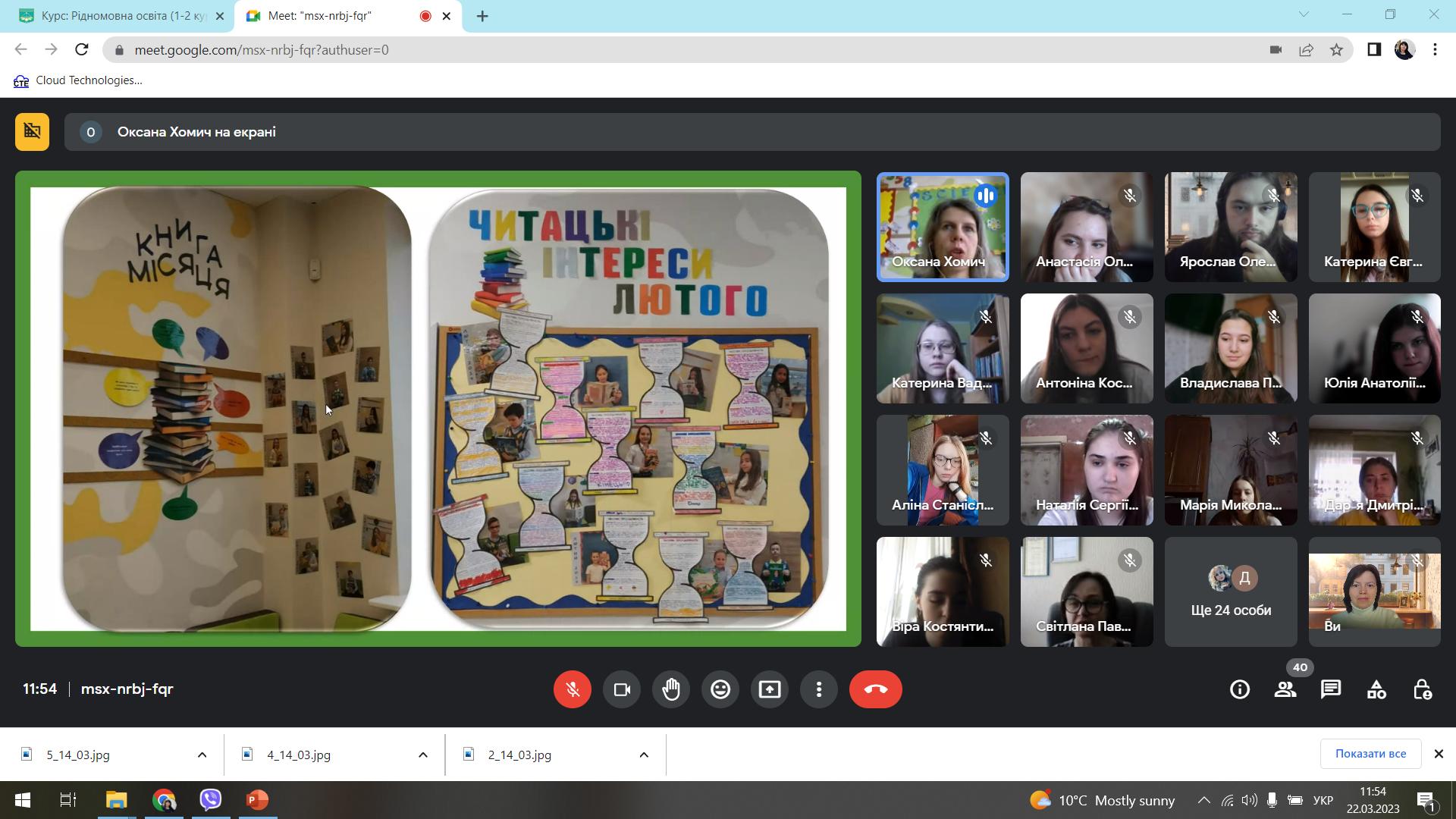Screen dimensions: 1456x819
Task: Expand options for 2_14_03.jpg download
Action: click(x=644, y=755)
